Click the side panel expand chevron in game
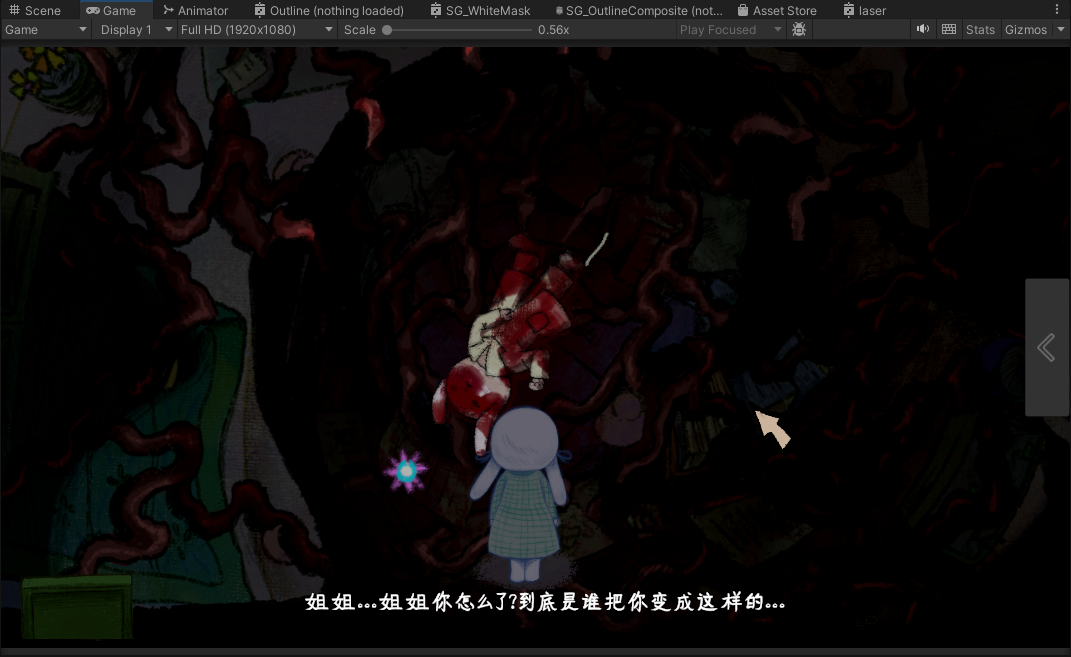The height and width of the screenshot is (657, 1071). 1046,348
